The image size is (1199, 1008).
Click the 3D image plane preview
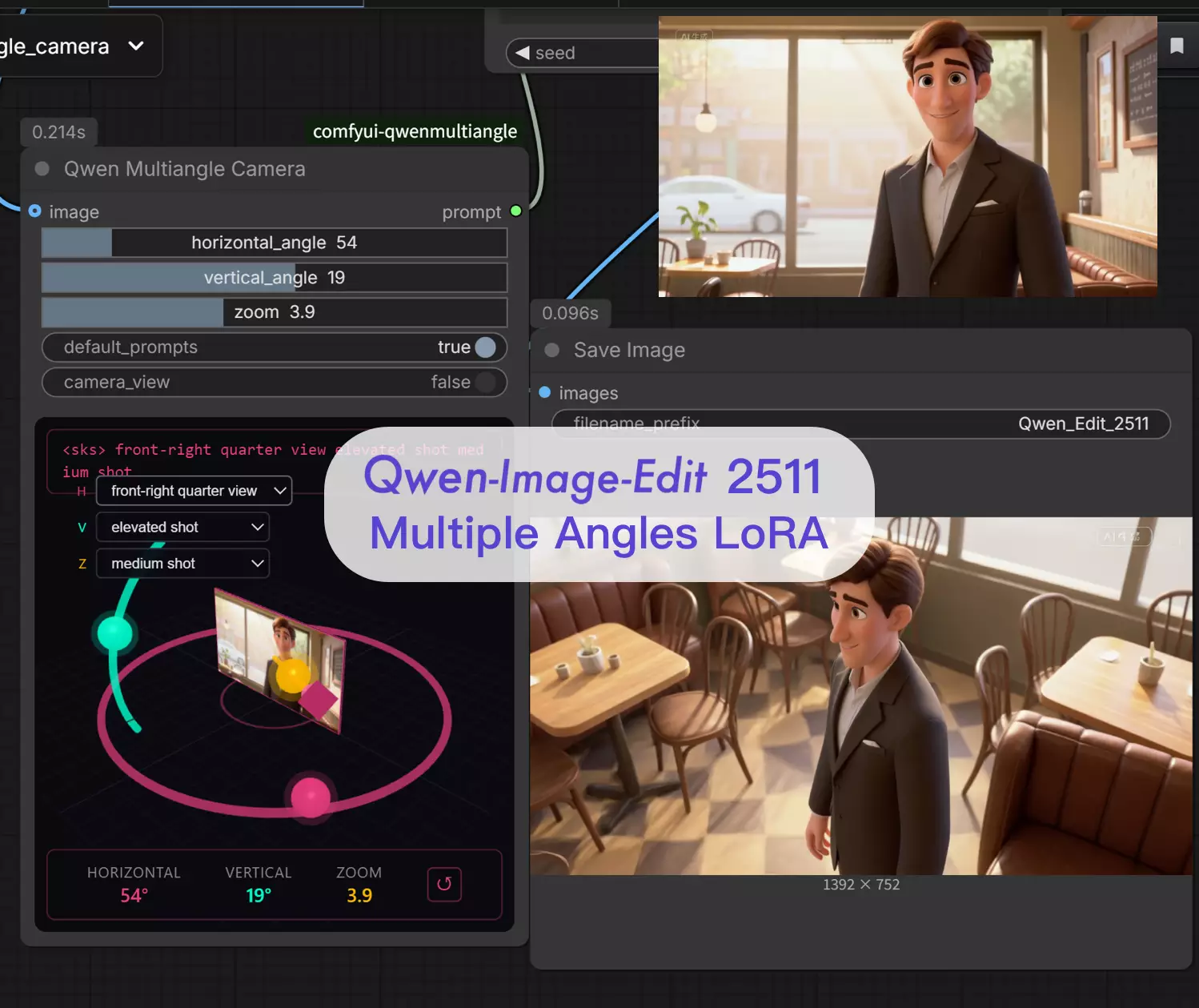pos(280,661)
